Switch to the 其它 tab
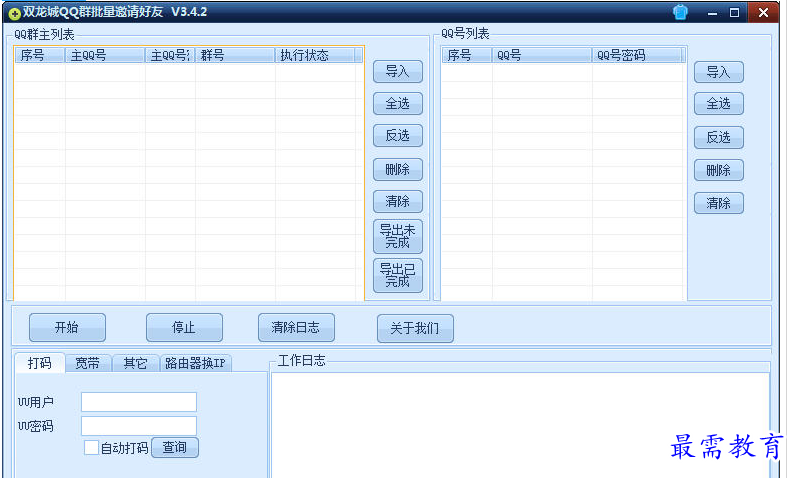This screenshot has width=792, height=478. pyautogui.click(x=135, y=363)
